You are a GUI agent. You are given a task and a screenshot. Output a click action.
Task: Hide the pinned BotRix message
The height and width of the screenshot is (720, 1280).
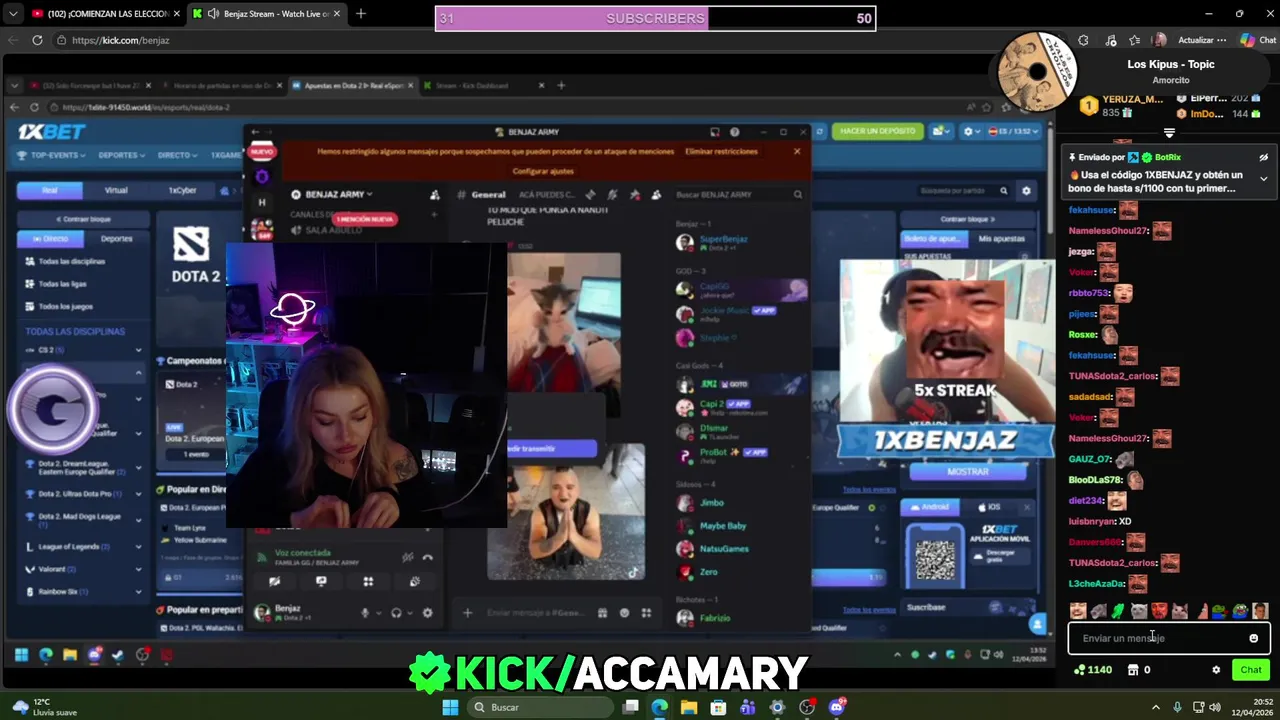pos(1263,157)
